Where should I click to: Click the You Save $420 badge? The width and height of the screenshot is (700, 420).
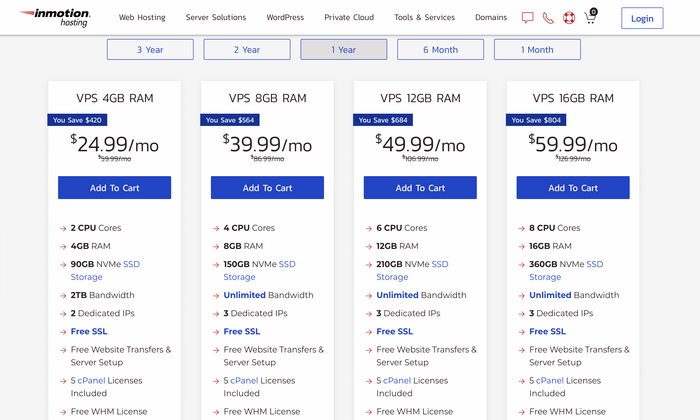pyautogui.click(x=77, y=120)
